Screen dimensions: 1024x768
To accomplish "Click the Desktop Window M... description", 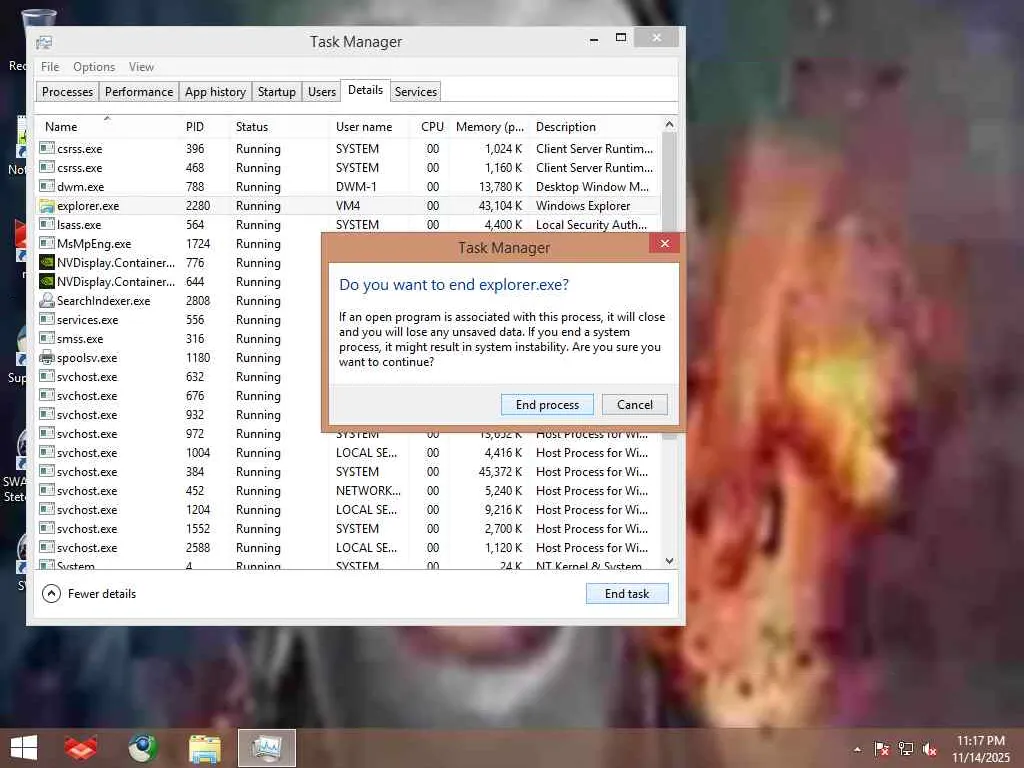I will [x=592, y=187].
